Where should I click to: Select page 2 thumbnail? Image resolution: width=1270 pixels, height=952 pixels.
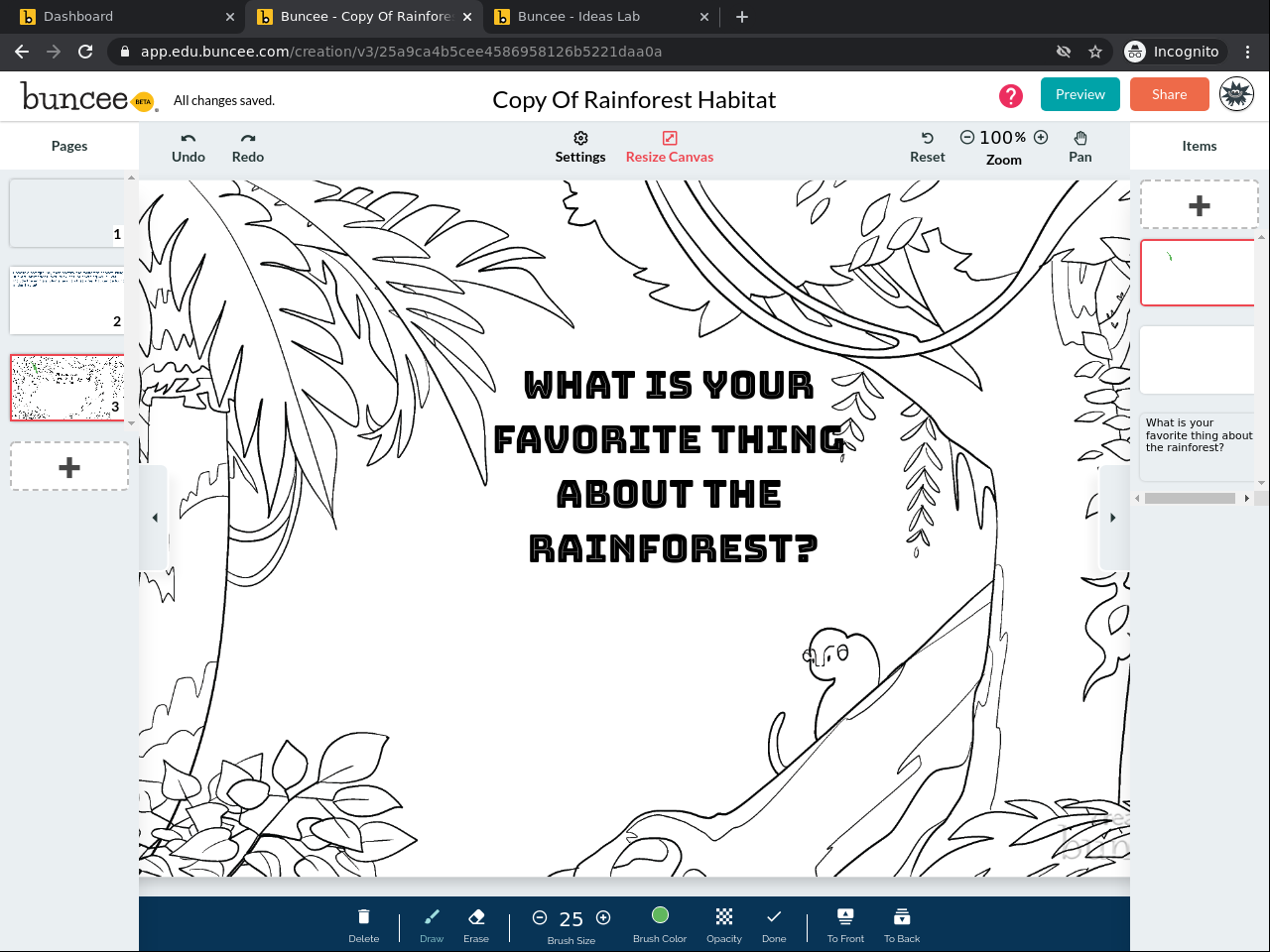[66, 299]
